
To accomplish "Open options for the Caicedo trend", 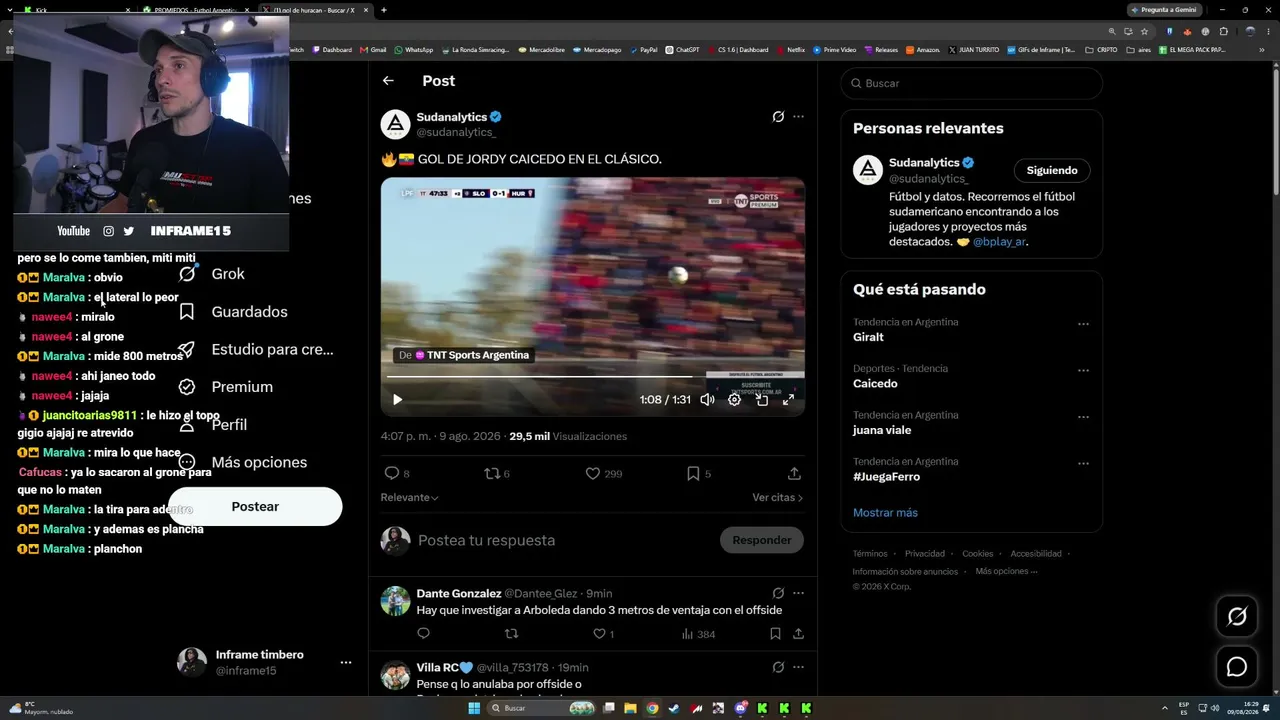I will coord(1083,371).
